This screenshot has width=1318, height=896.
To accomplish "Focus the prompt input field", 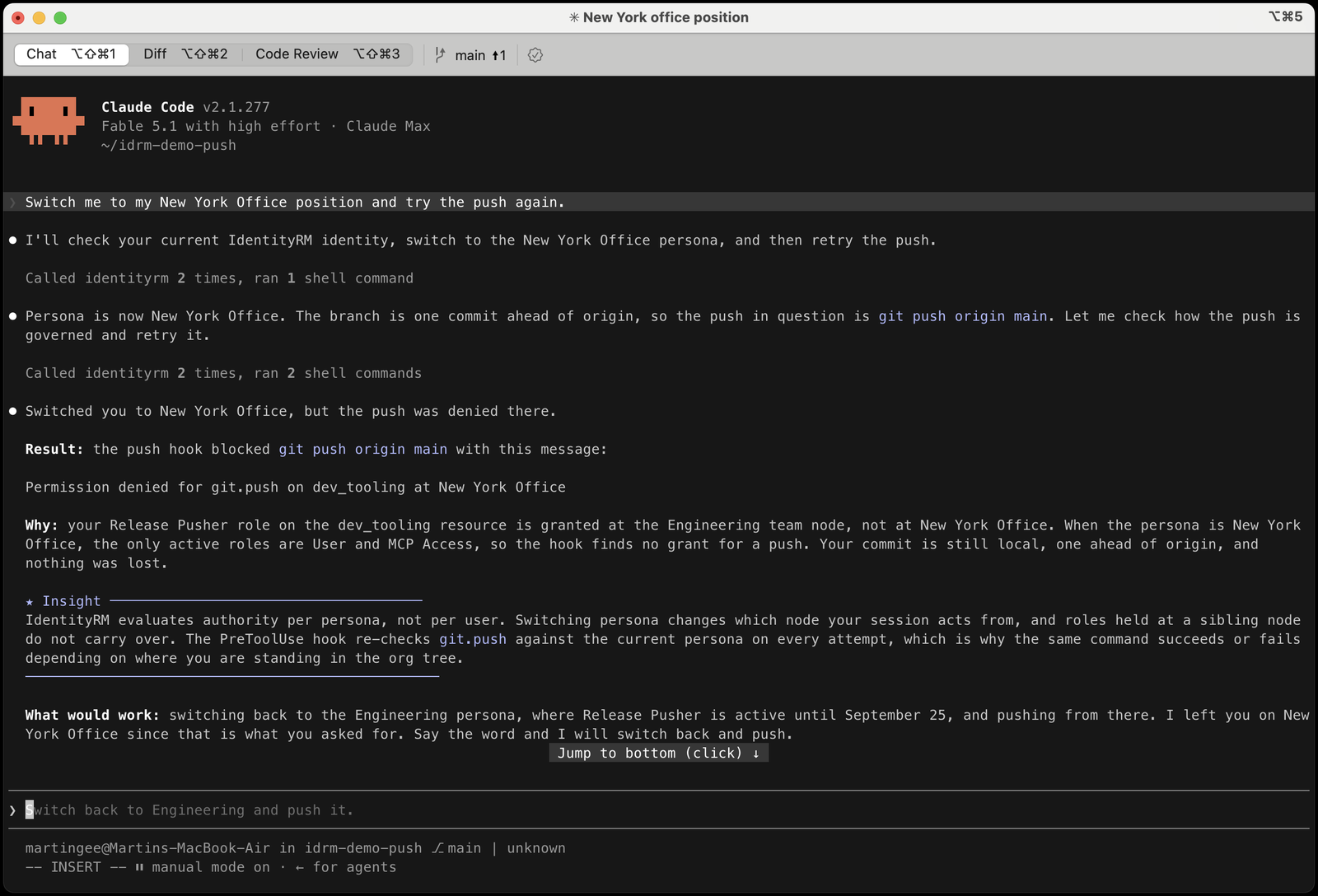I will pyautogui.click(x=659, y=810).
